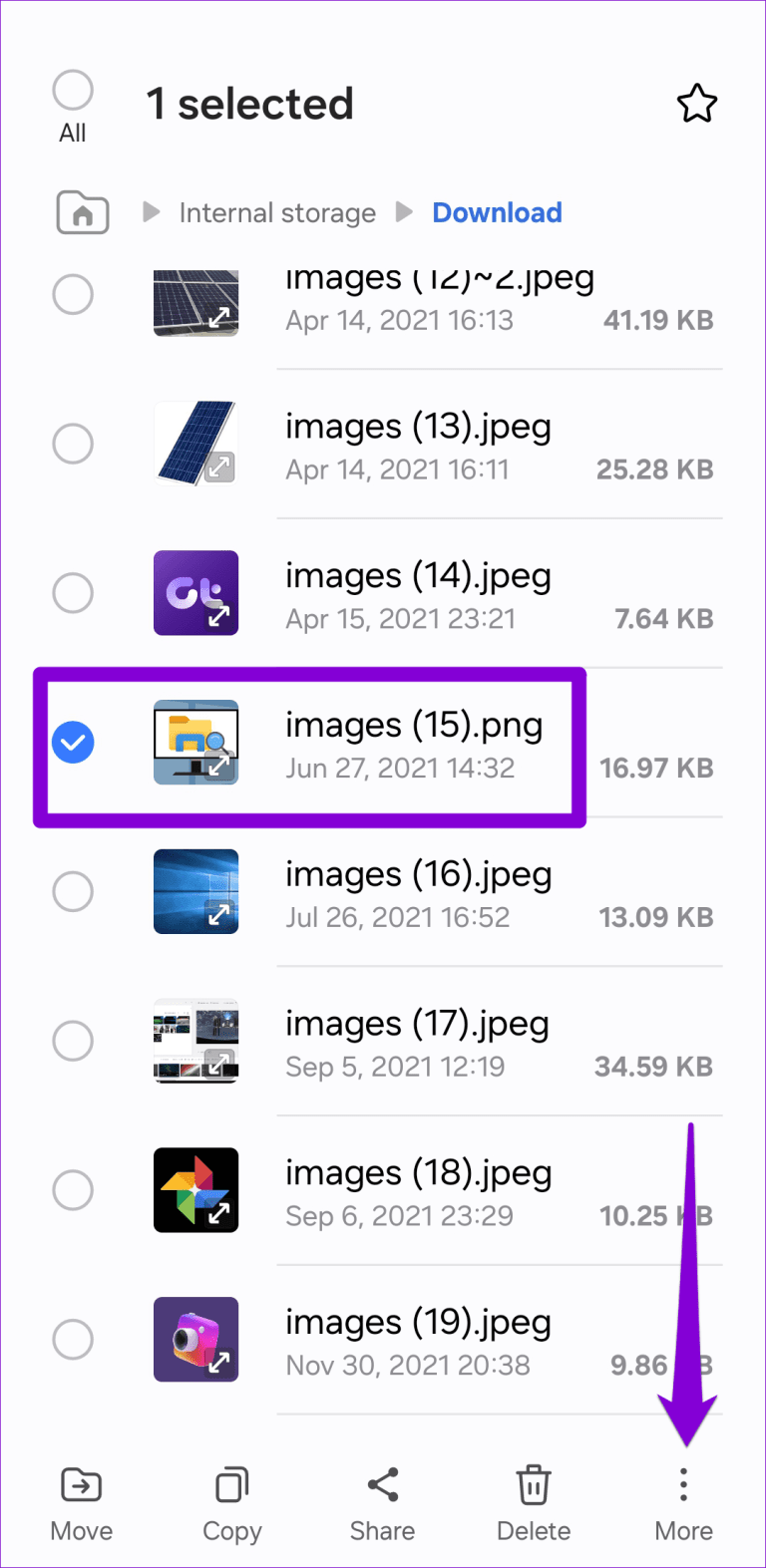Tap the Copy icon in bottom toolbar
Image resolution: width=766 pixels, height=1568 pixels.
point(230,1485)
